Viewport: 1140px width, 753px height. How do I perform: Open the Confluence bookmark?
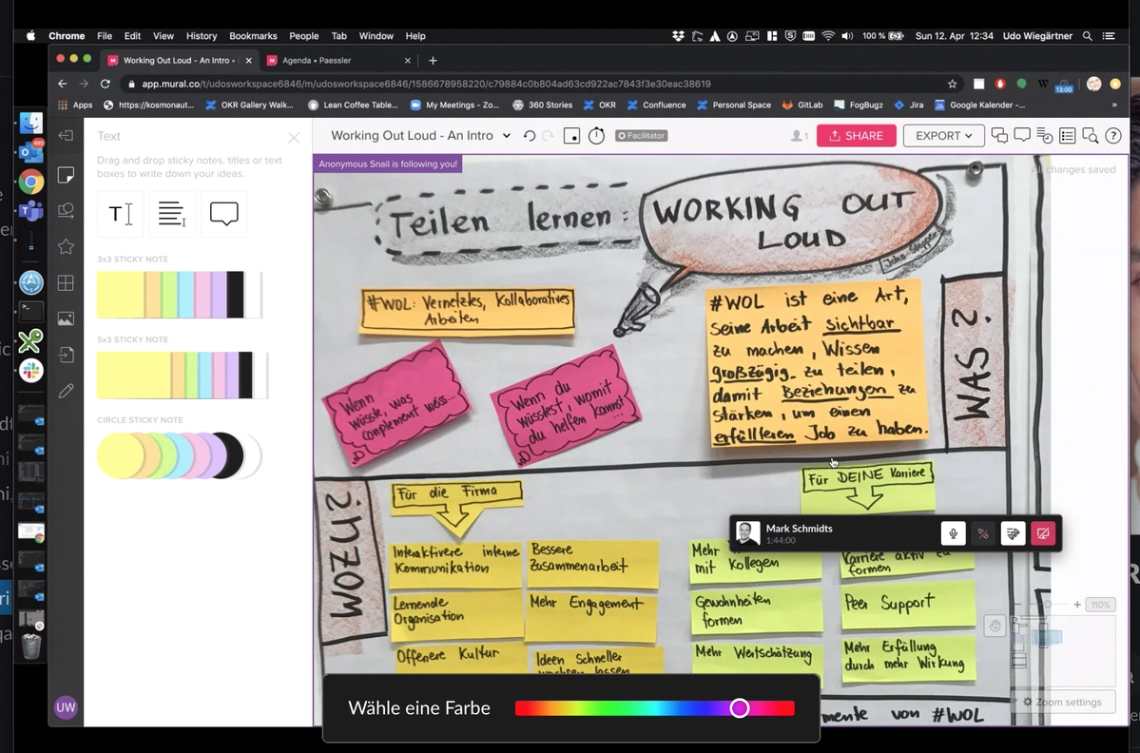click(x=657, y=105)
